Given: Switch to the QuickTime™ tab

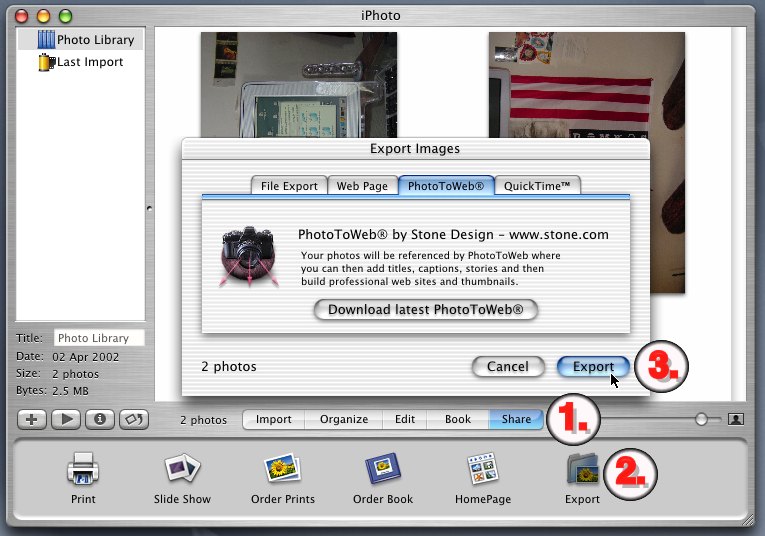Looking at the screenshot, I should pyautogui.click(x=537, y=186).
